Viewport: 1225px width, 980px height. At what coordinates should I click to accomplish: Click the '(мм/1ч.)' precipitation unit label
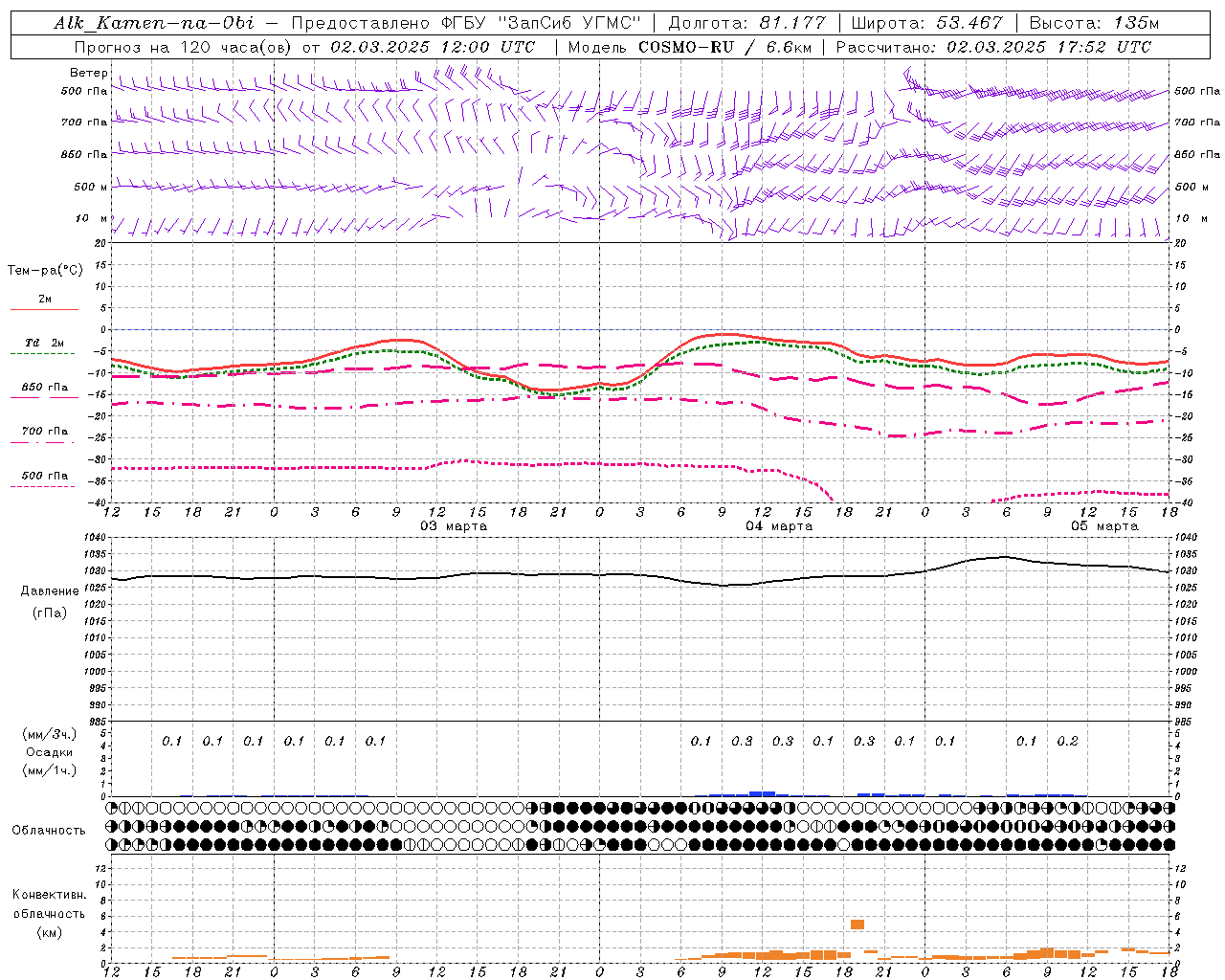[x=50, y=770]
